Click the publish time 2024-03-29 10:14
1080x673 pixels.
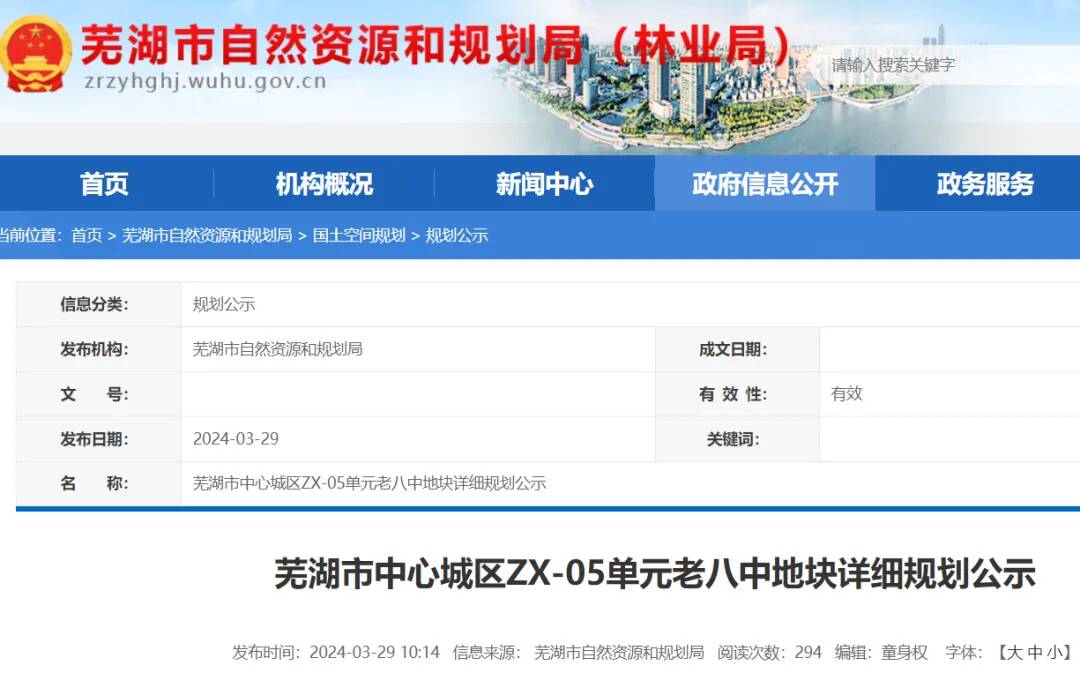pyautogui.click(x=374, y=652)
